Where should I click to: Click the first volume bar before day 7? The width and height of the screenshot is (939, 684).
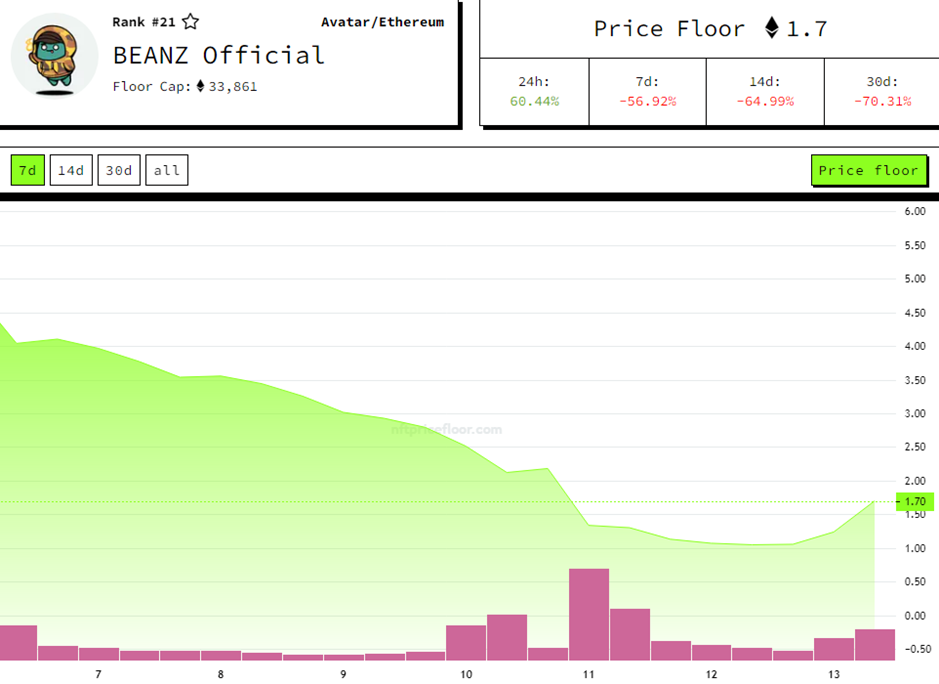coord(18,643)
